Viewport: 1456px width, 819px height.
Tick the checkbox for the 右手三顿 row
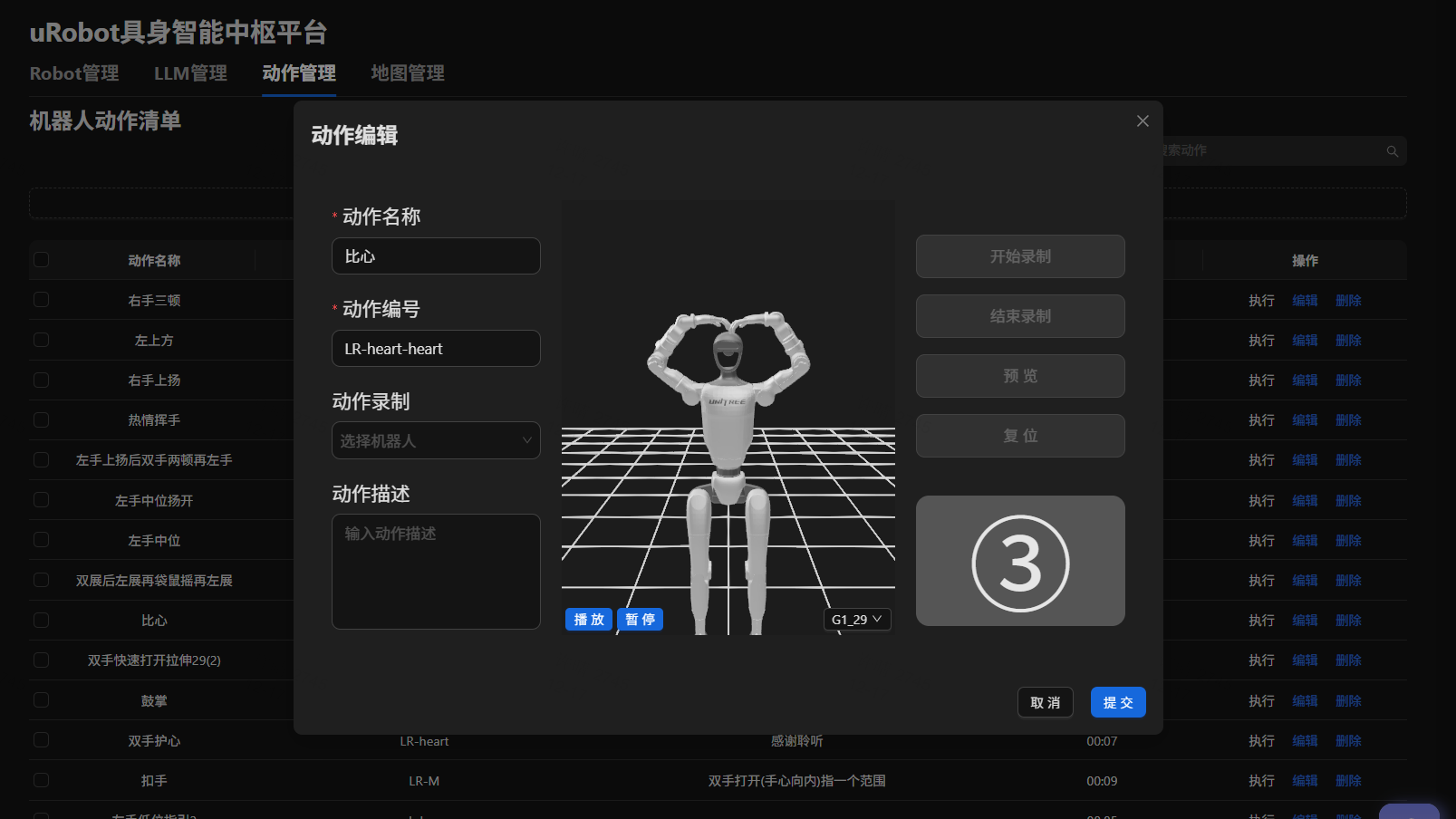42,300
